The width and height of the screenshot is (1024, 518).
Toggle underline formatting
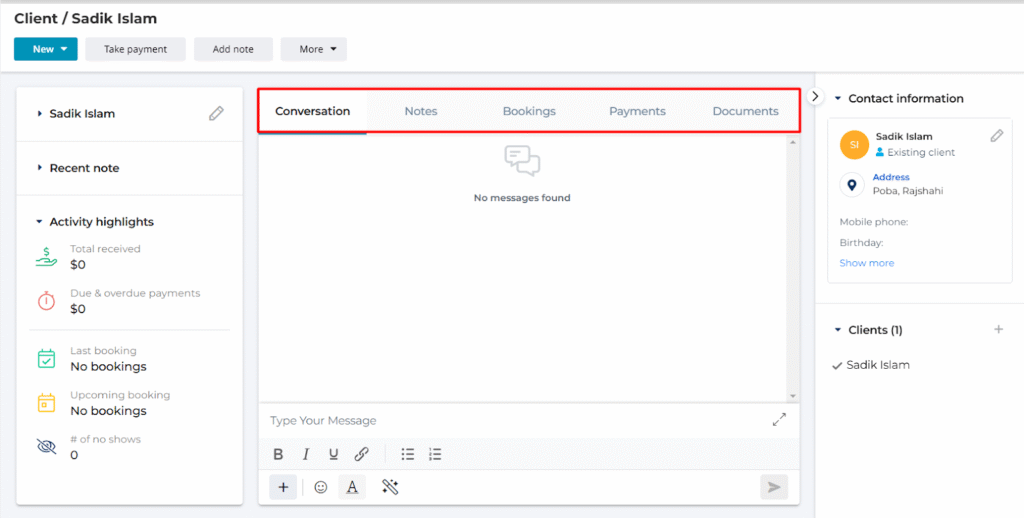pos(334,454)
